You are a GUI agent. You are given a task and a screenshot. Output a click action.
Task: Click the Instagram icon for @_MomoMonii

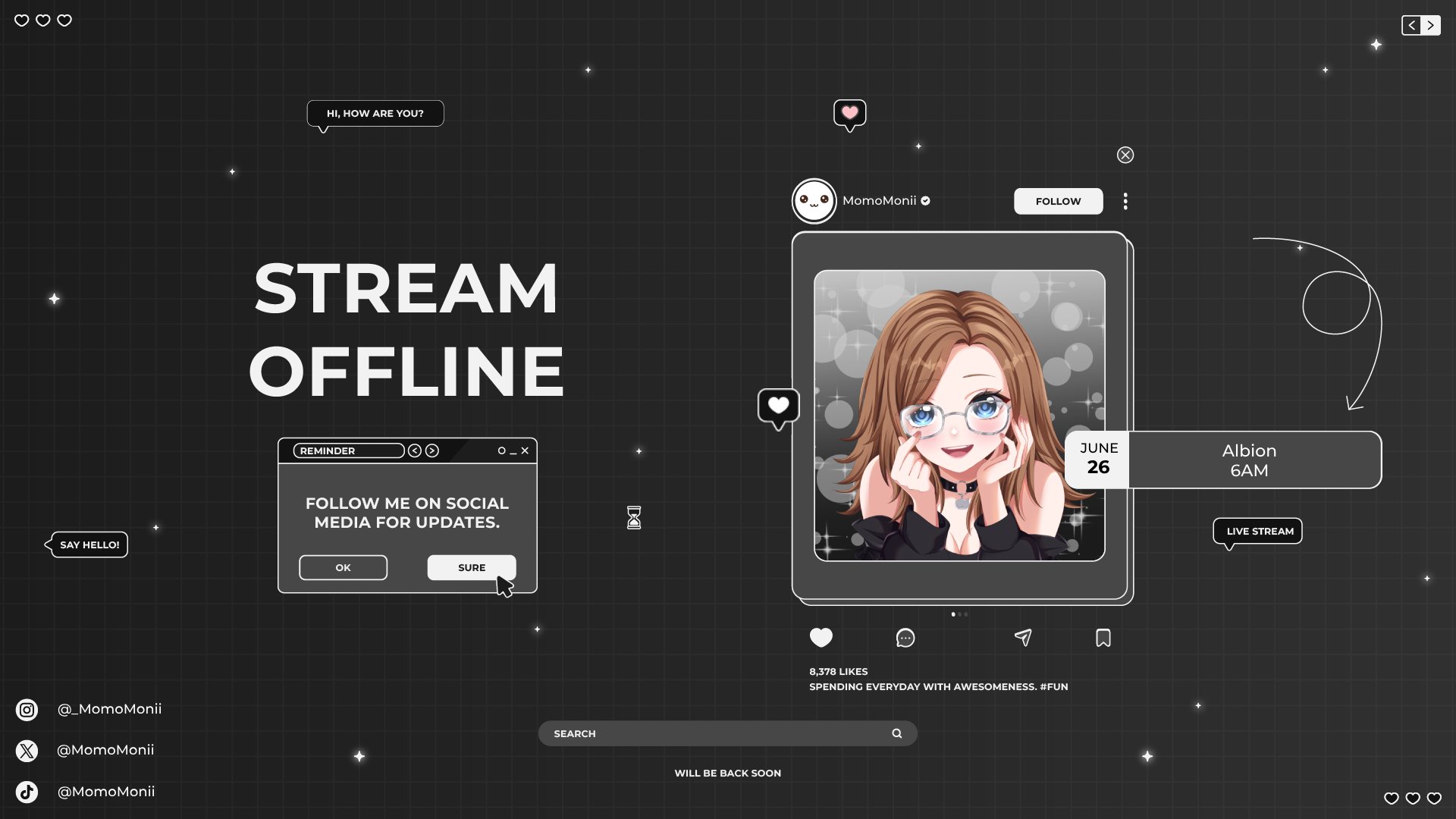click(x=27, y=710)
